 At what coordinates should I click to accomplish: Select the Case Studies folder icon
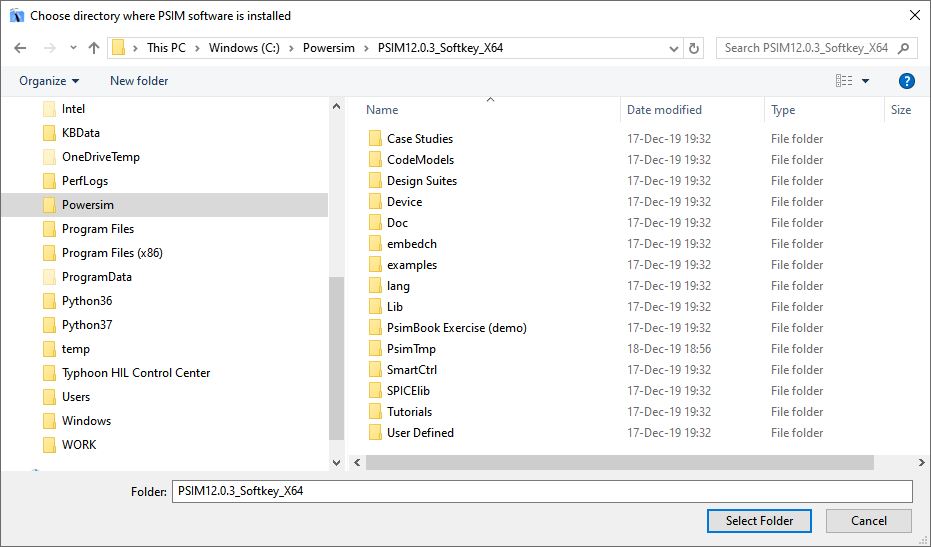tap(375, 139)
